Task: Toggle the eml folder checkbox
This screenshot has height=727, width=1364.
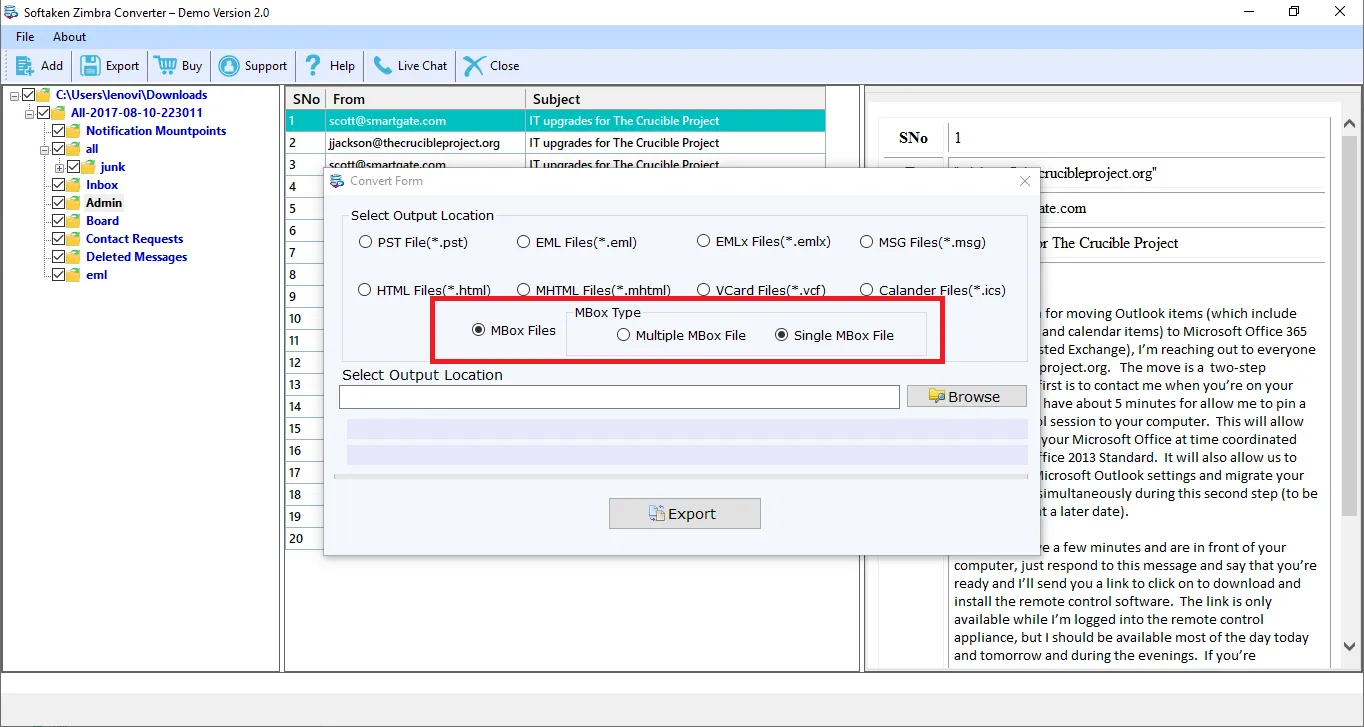Action: [x=59, y=275]
